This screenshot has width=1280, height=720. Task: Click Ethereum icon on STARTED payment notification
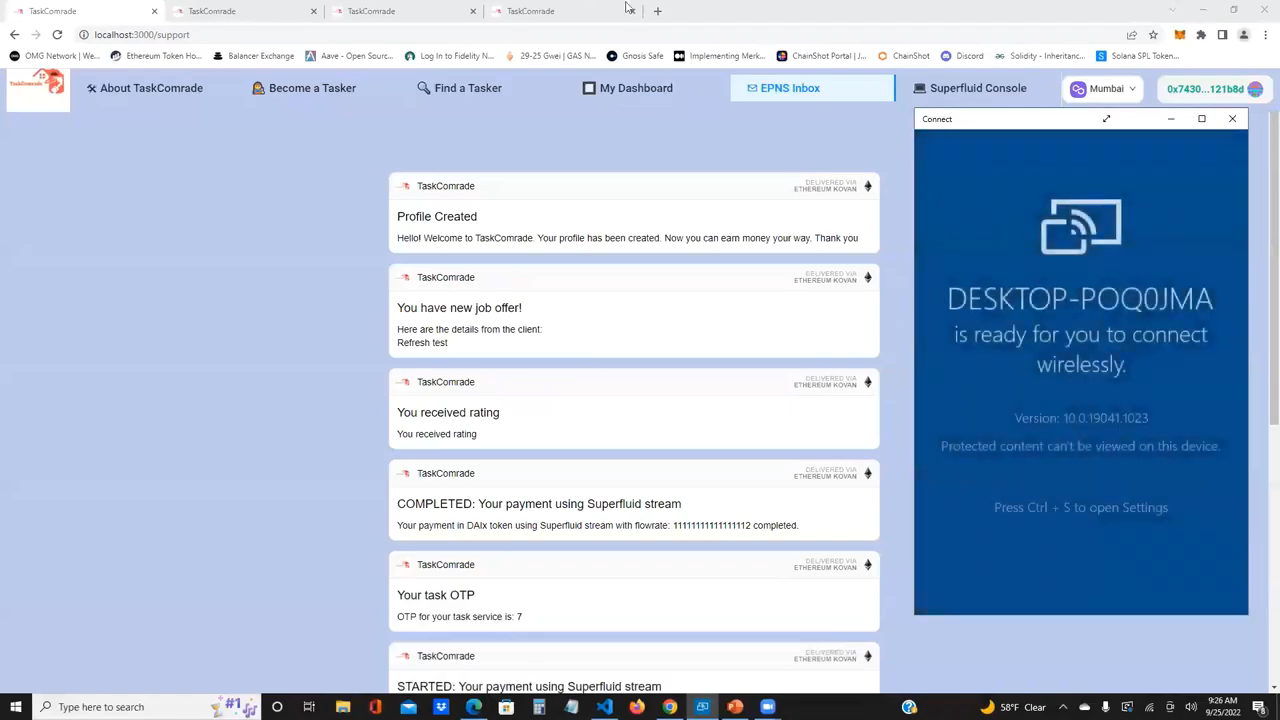click(868, 656)
